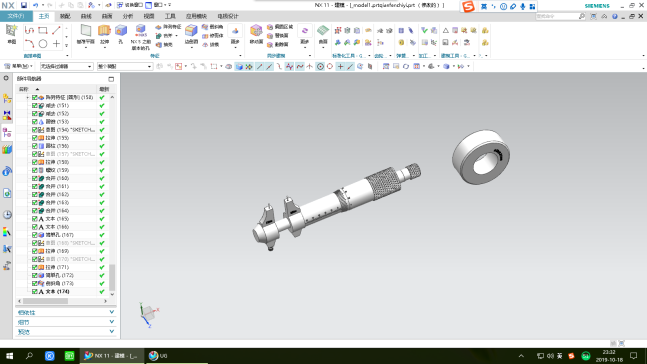Screen dimensions: 647x364
Task: Switch to the 分析 ribbon tab
Action: click(x=128, y=16)
